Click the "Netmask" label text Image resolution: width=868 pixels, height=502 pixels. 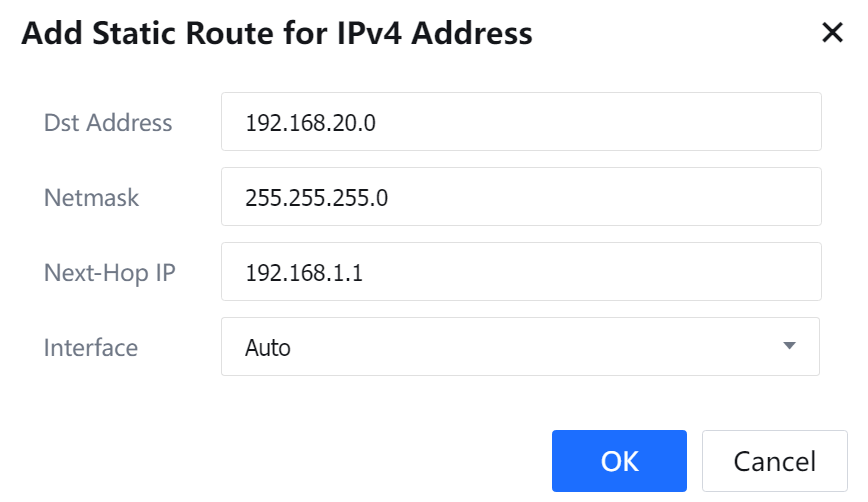92,198
